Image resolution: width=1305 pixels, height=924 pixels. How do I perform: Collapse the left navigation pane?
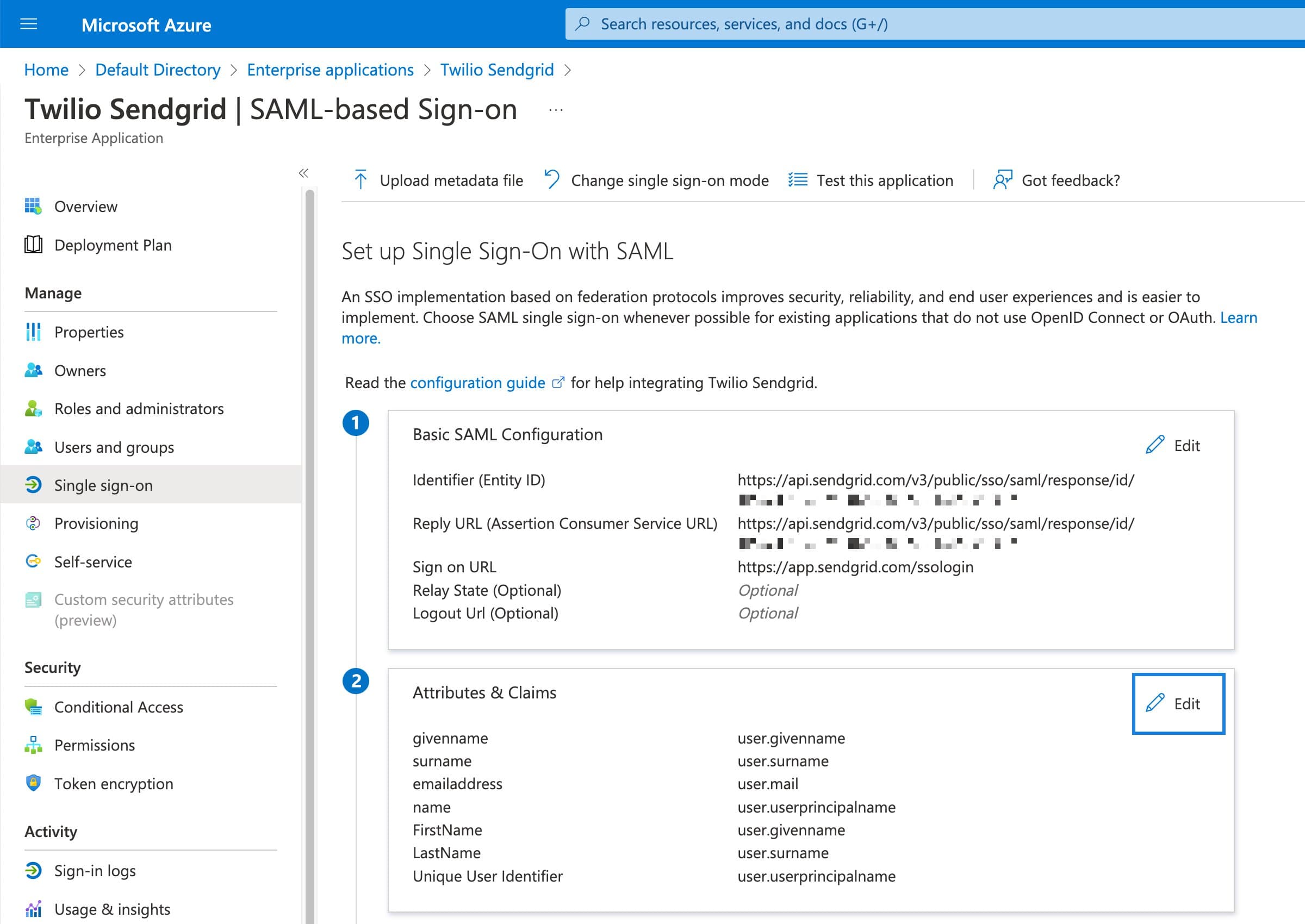[303, 173]
